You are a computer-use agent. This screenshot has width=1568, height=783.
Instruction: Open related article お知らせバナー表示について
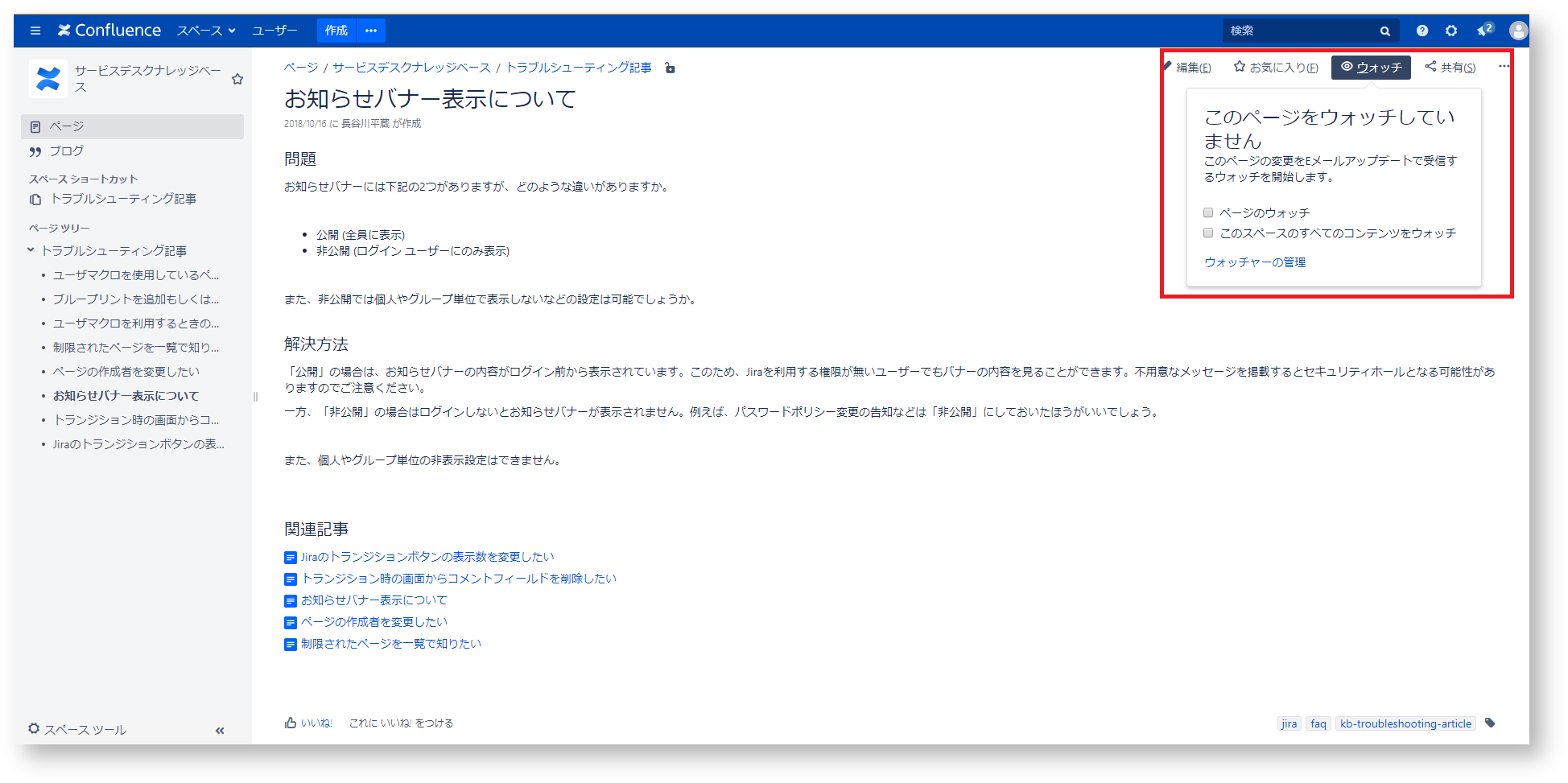click(373, 600)
